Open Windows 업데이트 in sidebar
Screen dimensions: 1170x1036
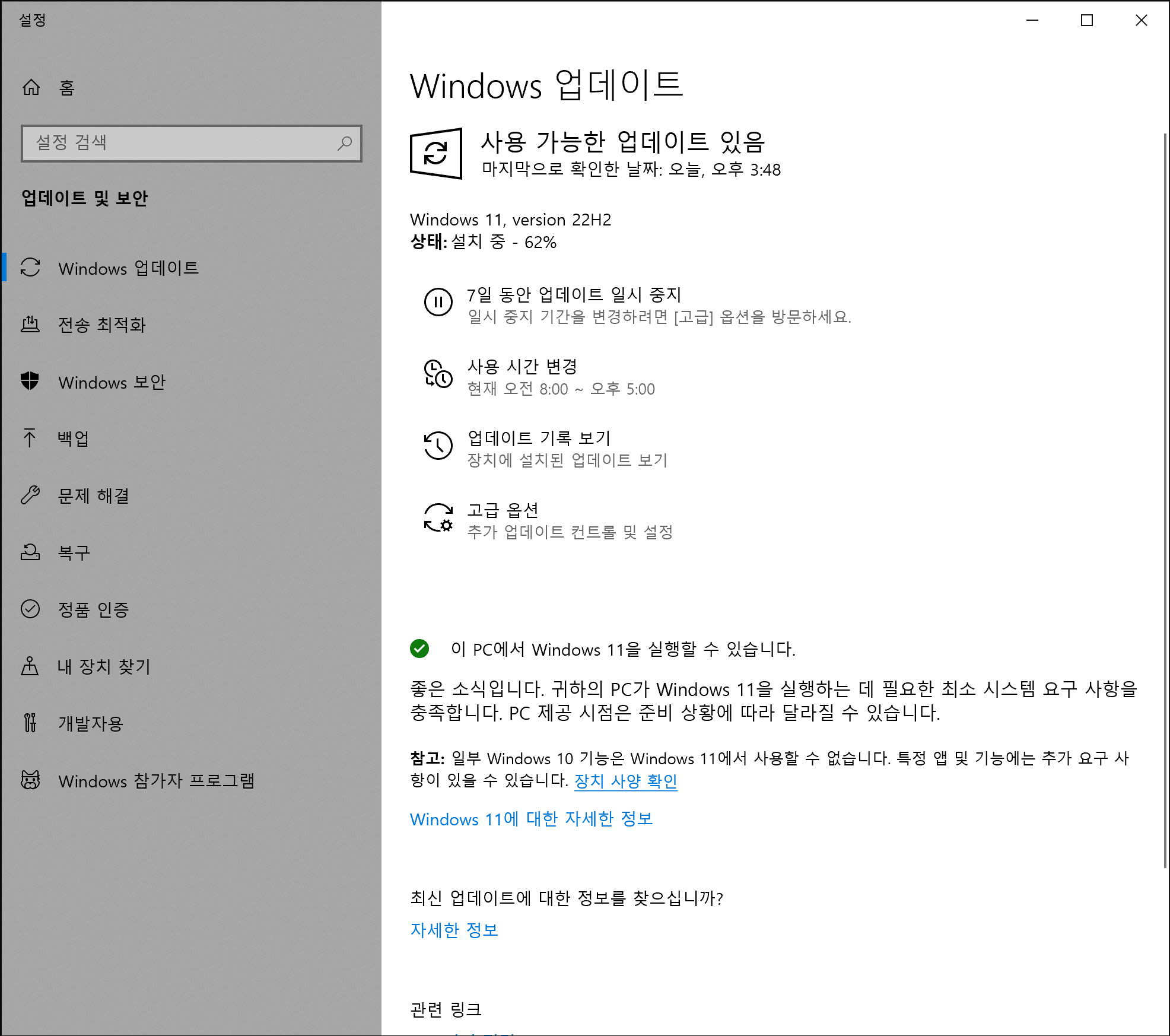(128, 268)
